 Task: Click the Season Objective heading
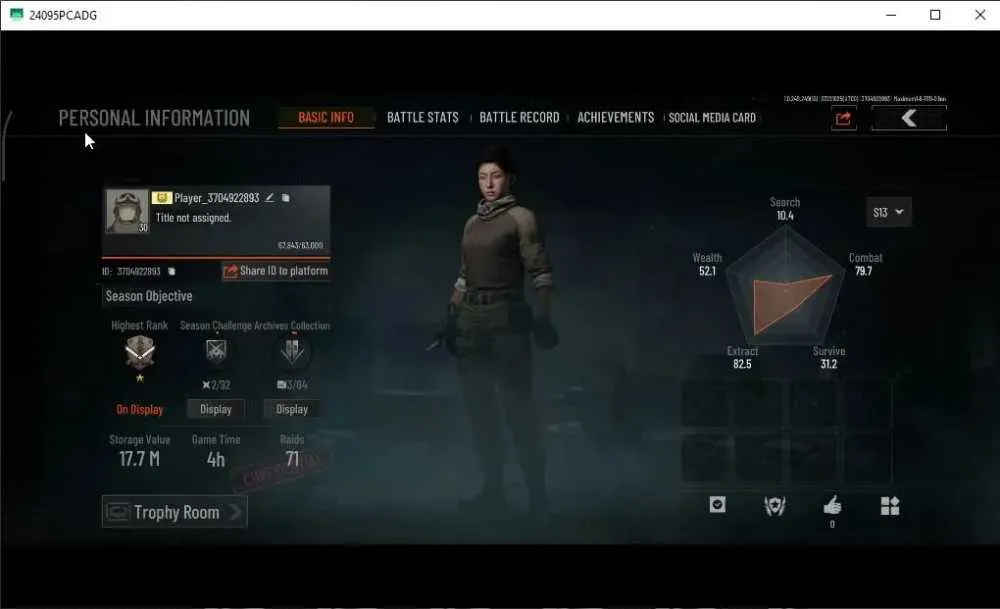tap(149, 297)
